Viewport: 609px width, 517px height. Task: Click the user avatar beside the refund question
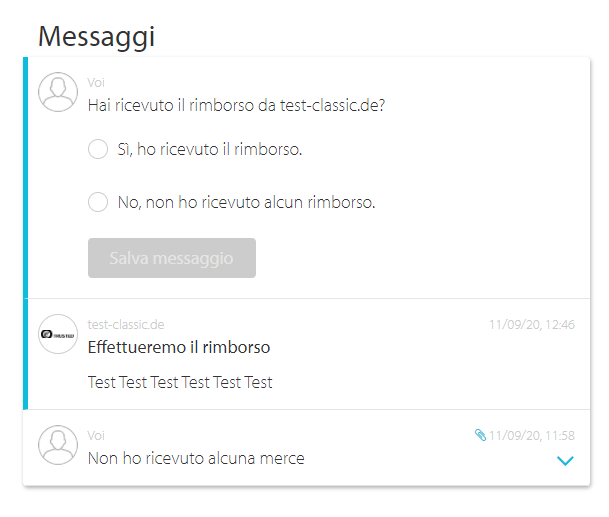(58, 92)
